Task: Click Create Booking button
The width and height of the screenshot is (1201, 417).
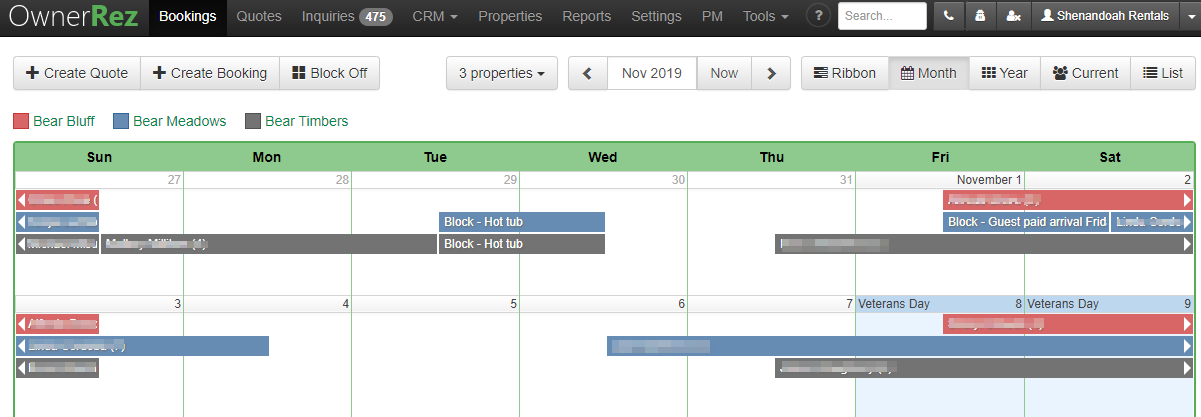Action: click(x=210, y=73)
